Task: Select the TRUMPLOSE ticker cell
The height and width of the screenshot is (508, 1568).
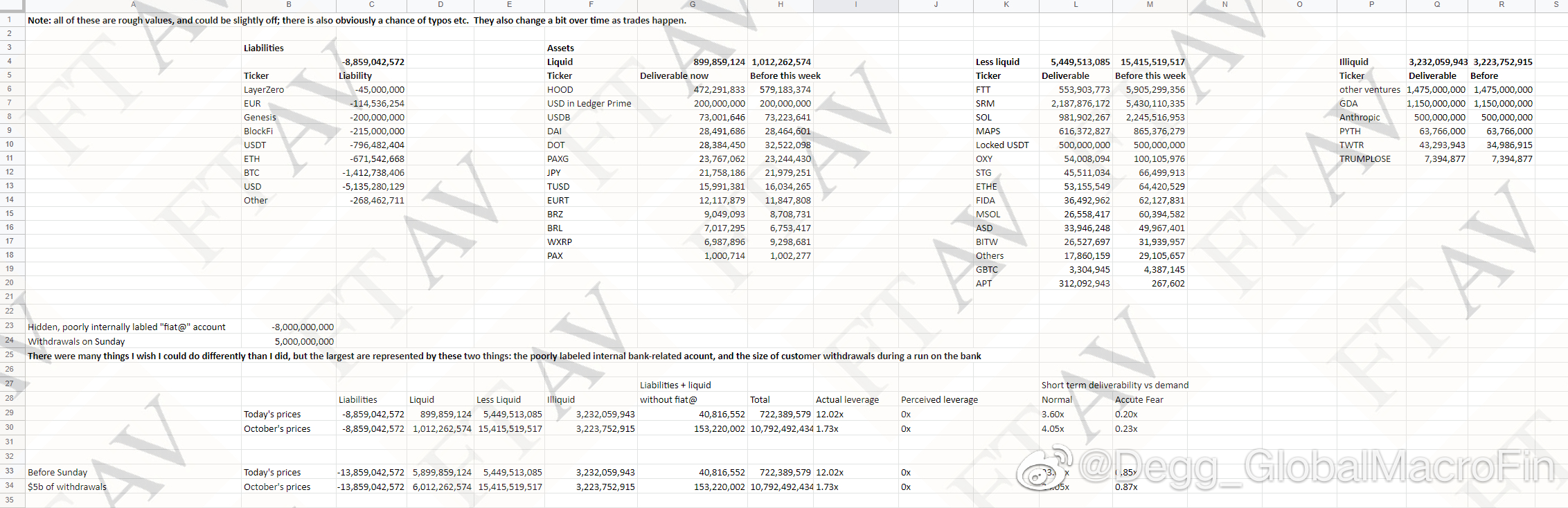Action: pyautogui.click(x=1371, y=158)
